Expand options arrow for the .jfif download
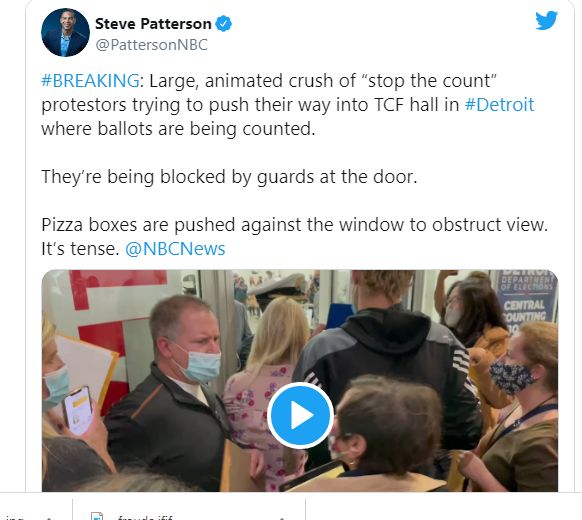Screen dimensions: 582x520 282,517
